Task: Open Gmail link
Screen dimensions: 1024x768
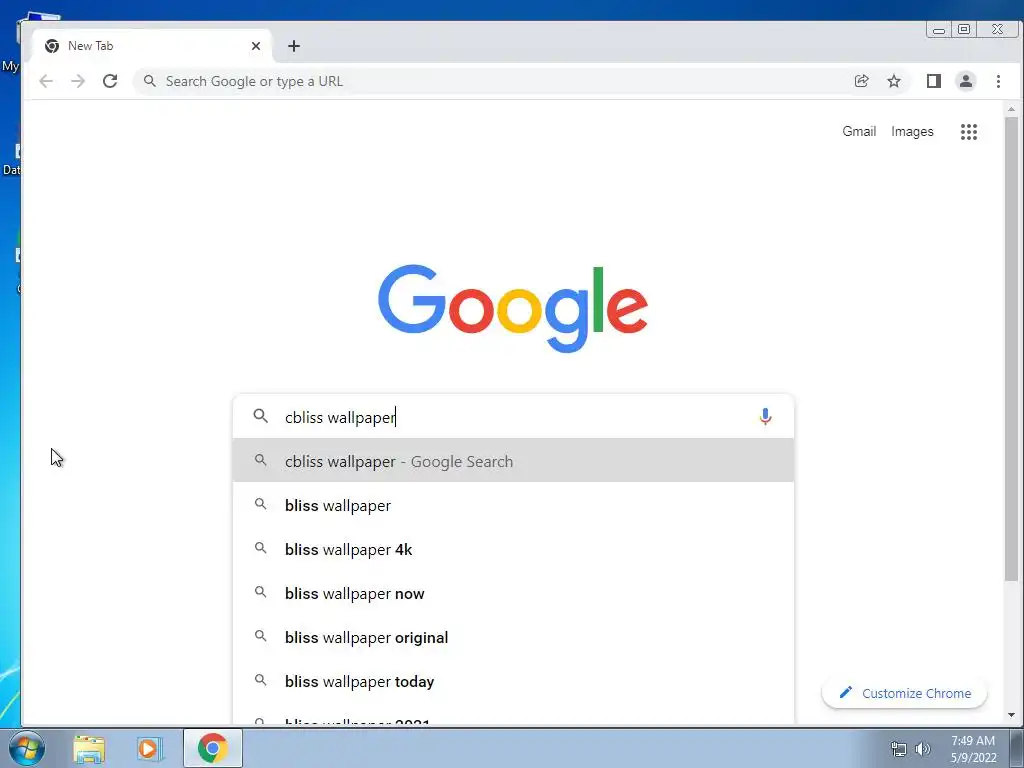Action: (x=859, y=131)
